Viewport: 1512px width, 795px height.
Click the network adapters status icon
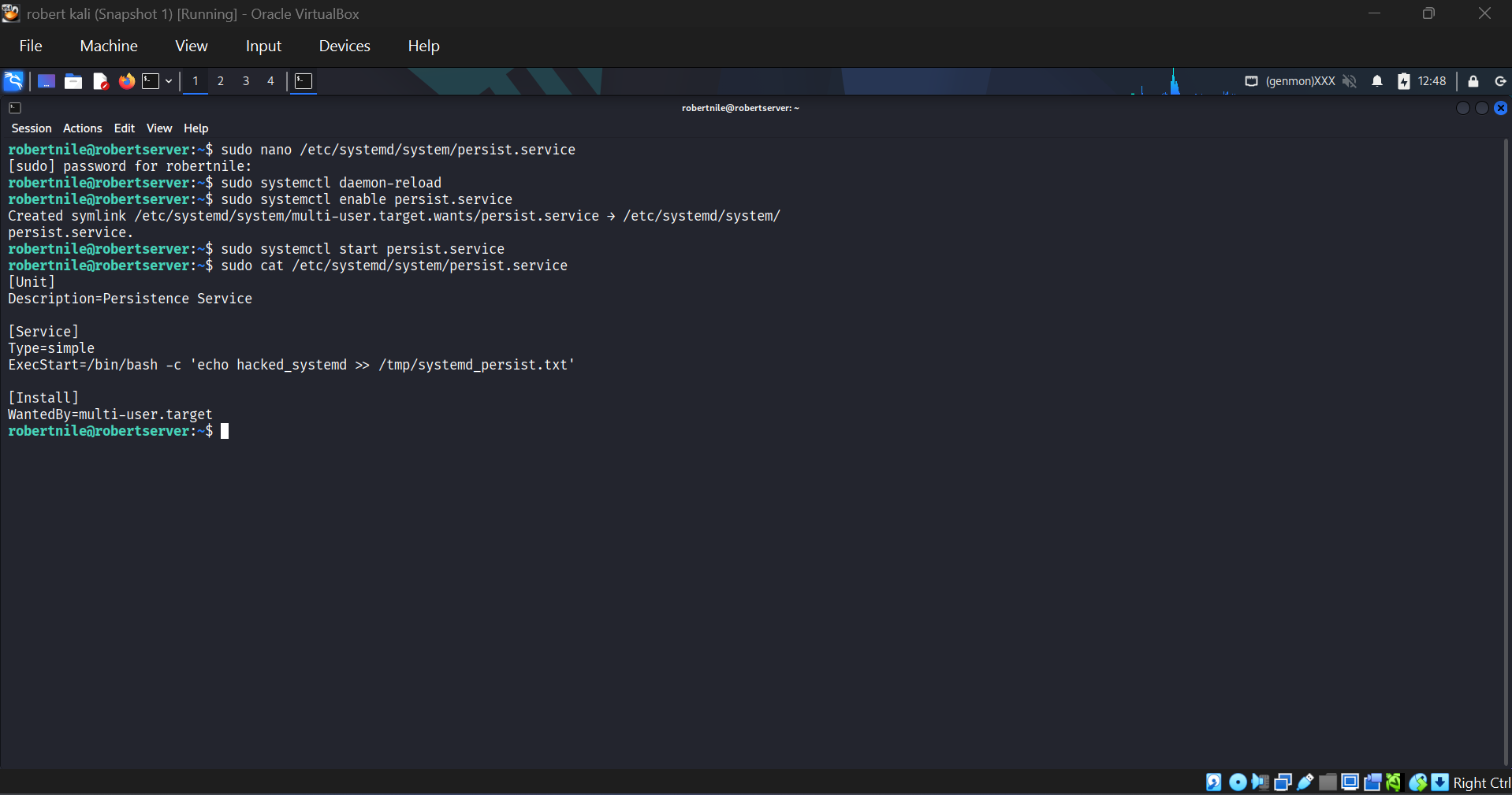tap(1283, 782)
